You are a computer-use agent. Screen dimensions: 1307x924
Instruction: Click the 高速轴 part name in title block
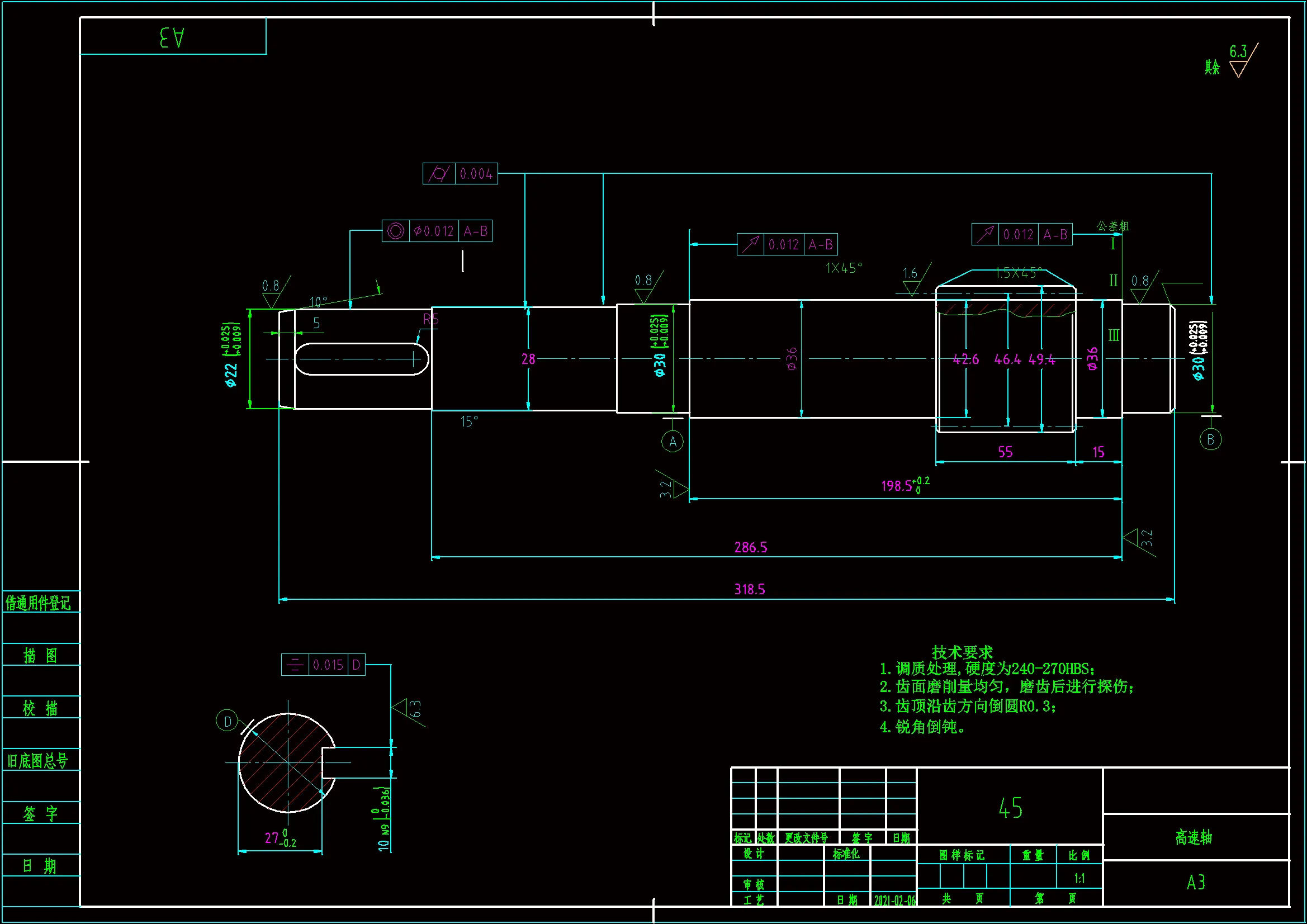[x=1194, y=837]
